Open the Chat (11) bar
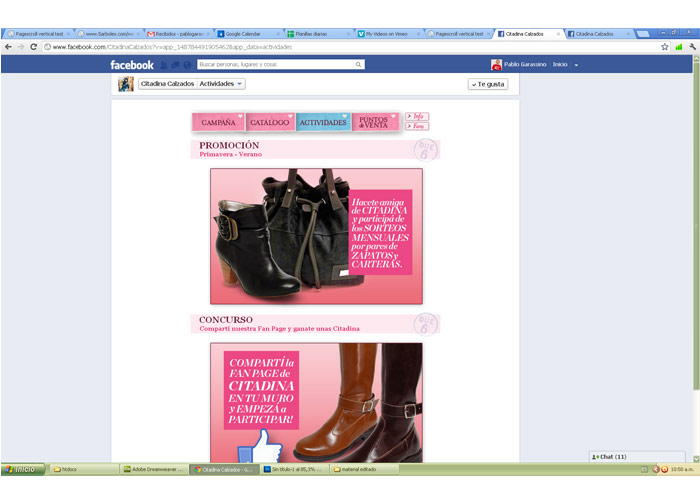Image resolution: width=700 pixels, height=500 pixels. [x=637, y=457]
